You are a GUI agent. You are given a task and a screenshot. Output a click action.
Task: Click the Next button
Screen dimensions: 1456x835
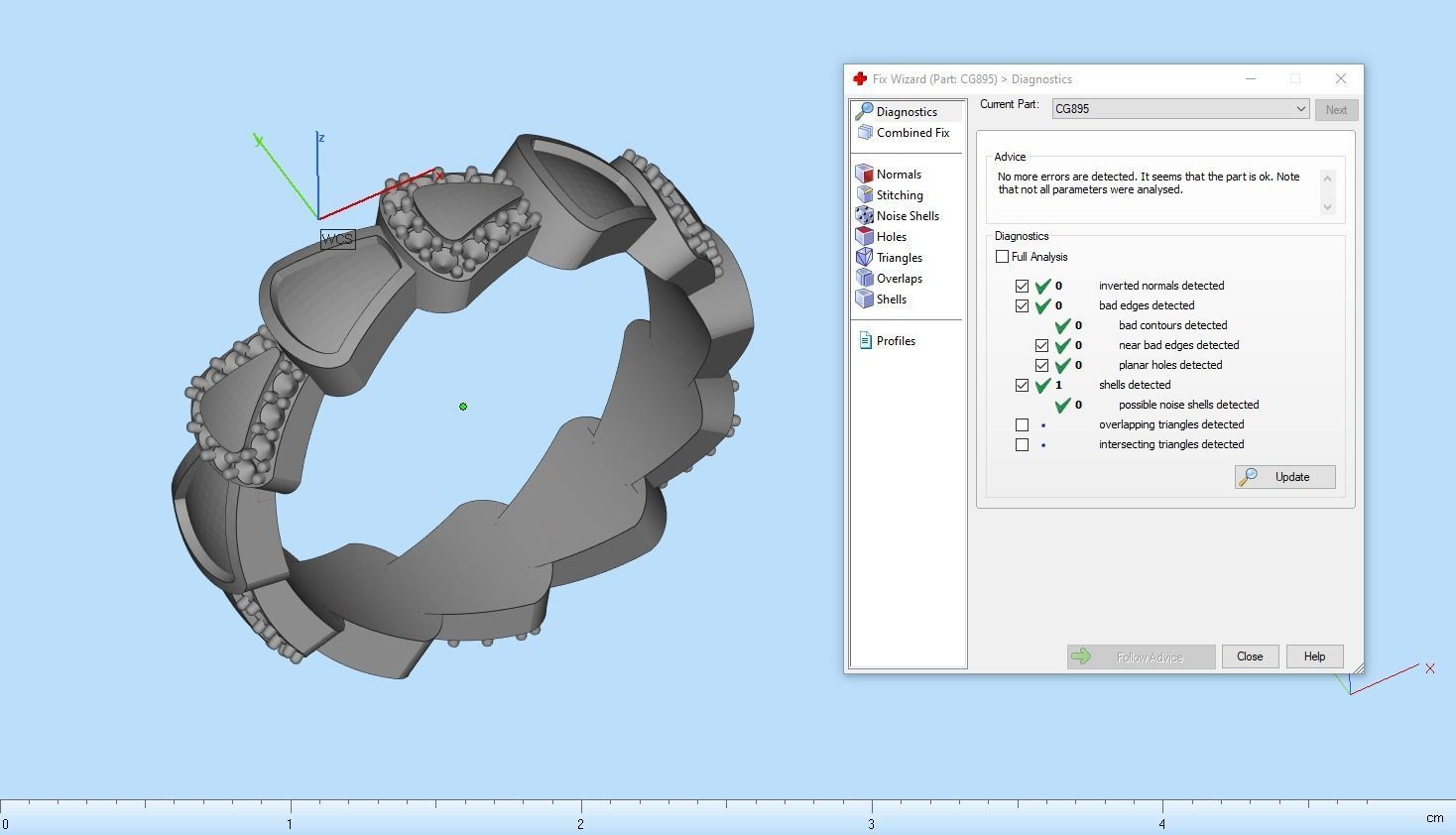pos(1336,110)
